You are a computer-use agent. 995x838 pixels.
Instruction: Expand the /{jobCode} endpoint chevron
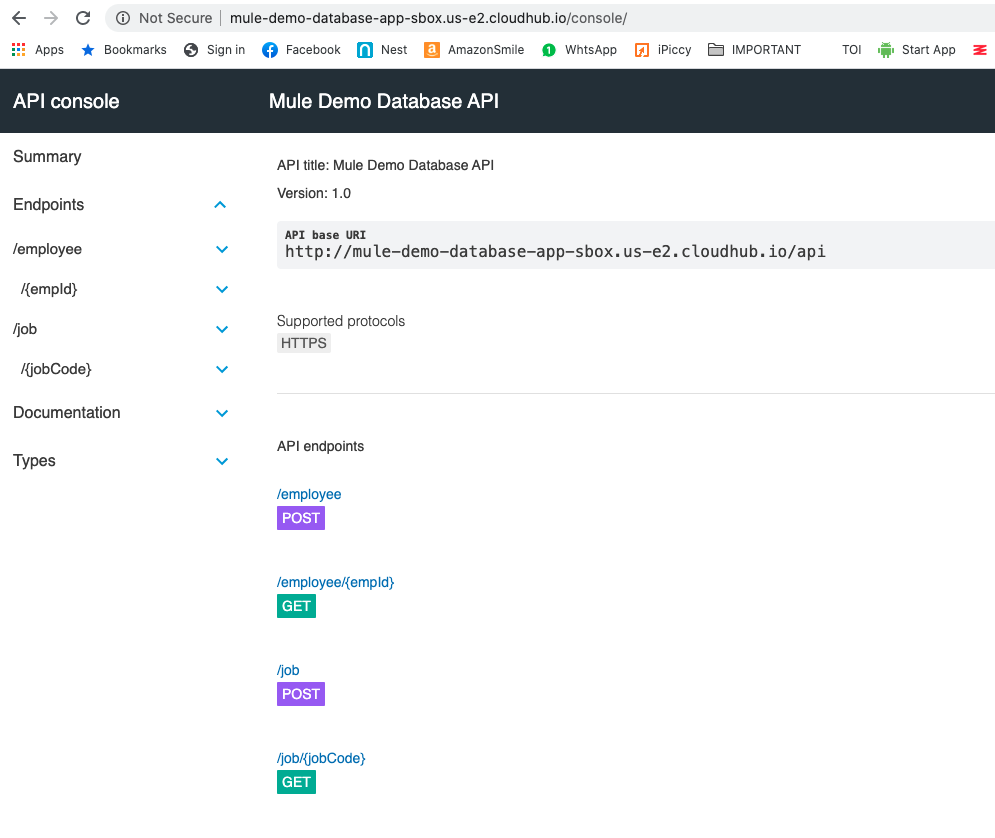point(222,369)
